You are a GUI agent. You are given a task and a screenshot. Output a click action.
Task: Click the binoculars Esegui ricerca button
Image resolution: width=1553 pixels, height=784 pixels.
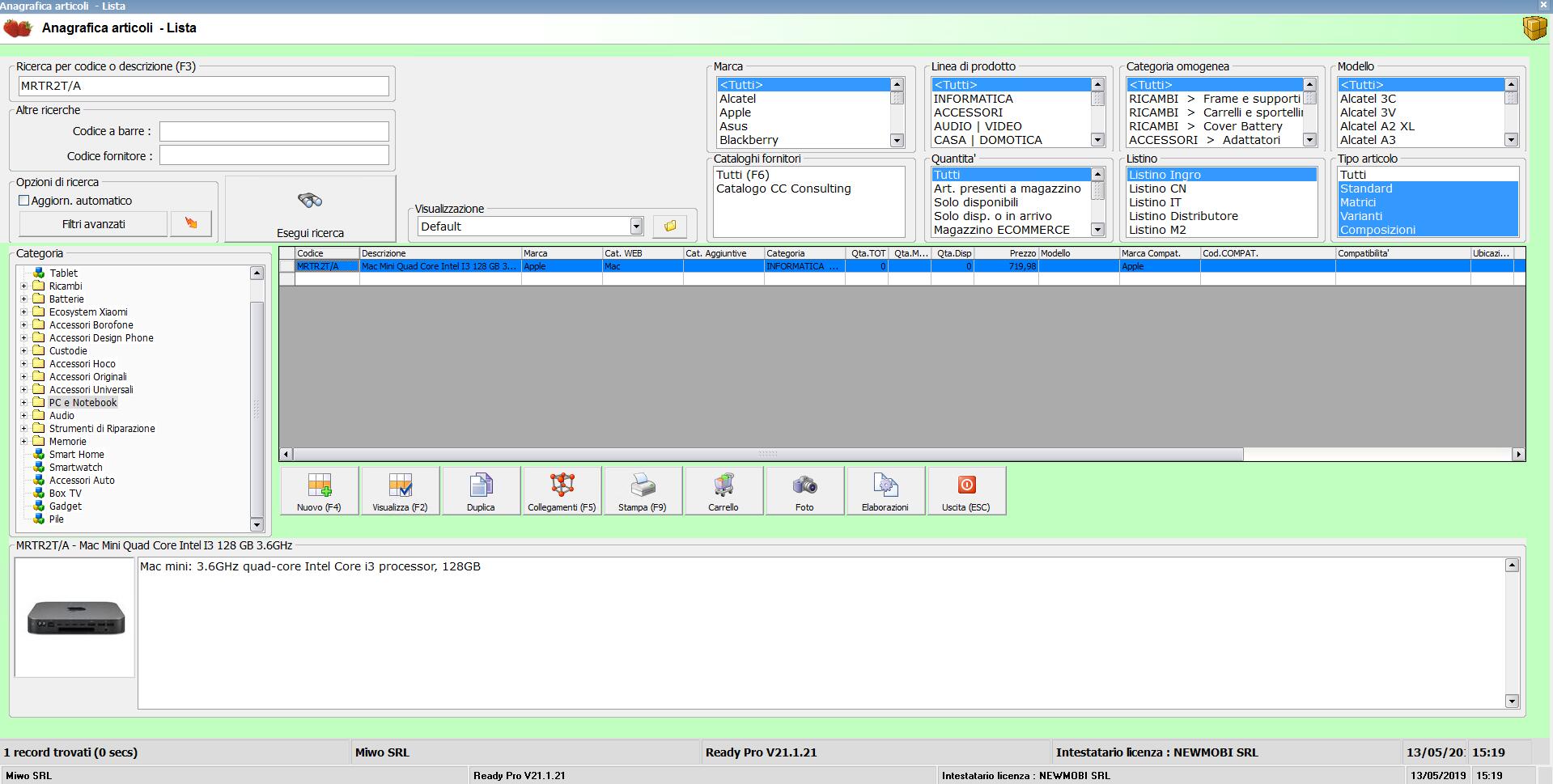[x=310, y=209]
